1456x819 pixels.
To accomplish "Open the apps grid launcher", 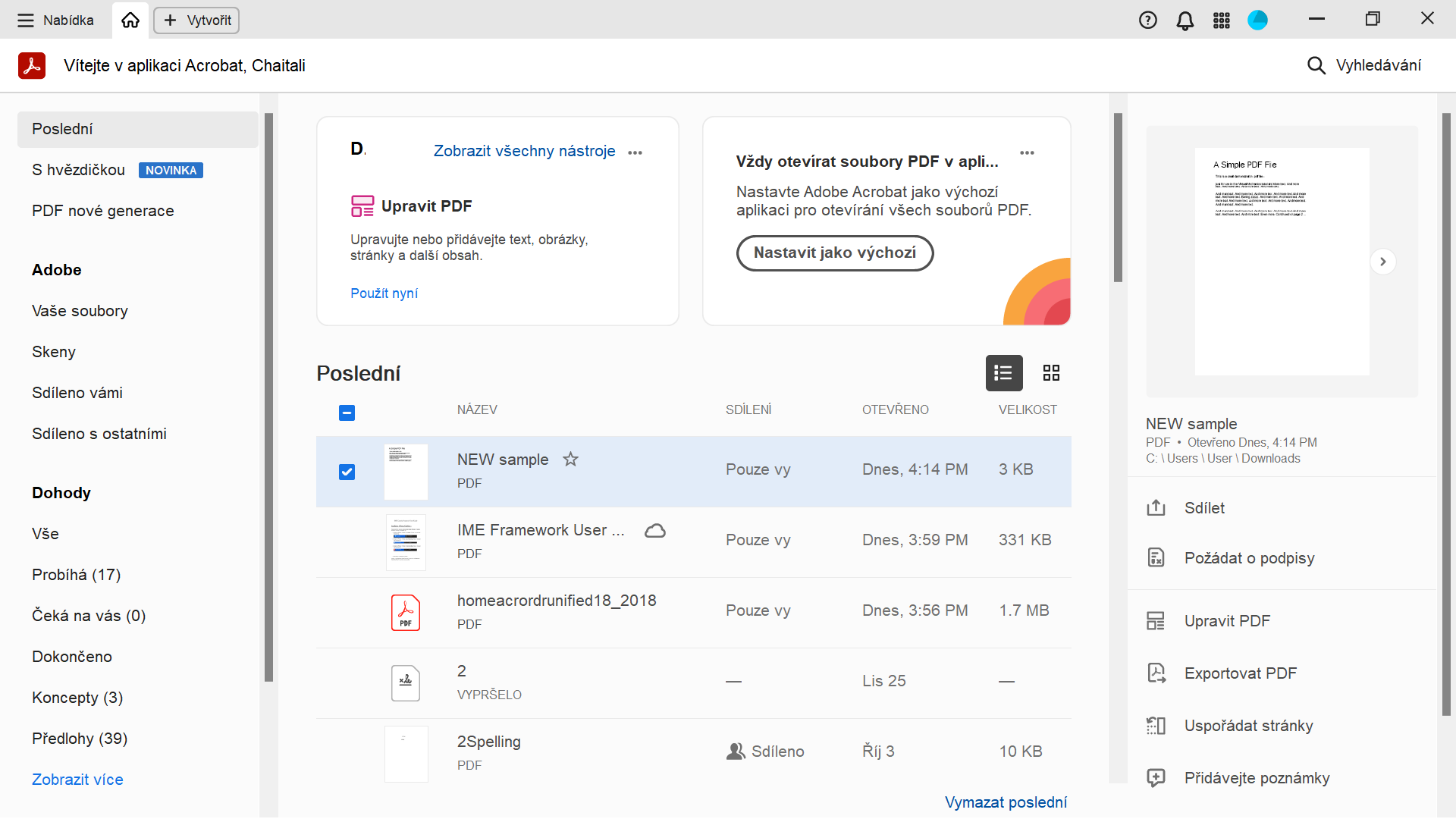I will [1221, 20].
